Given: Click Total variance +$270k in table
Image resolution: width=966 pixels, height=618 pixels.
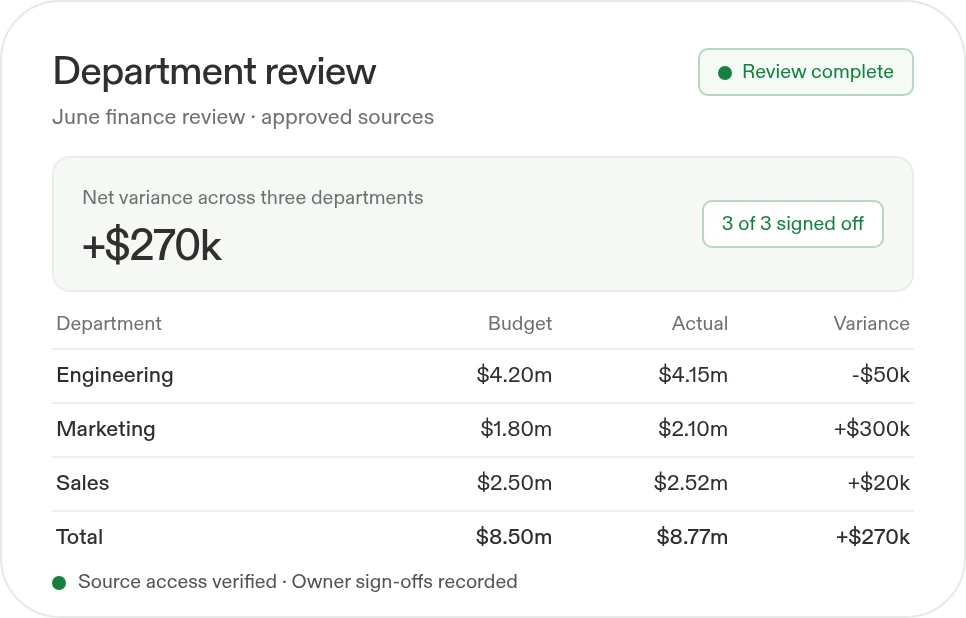Looking at the screenshot, I should pyautogui.click(x=872, y=537).
